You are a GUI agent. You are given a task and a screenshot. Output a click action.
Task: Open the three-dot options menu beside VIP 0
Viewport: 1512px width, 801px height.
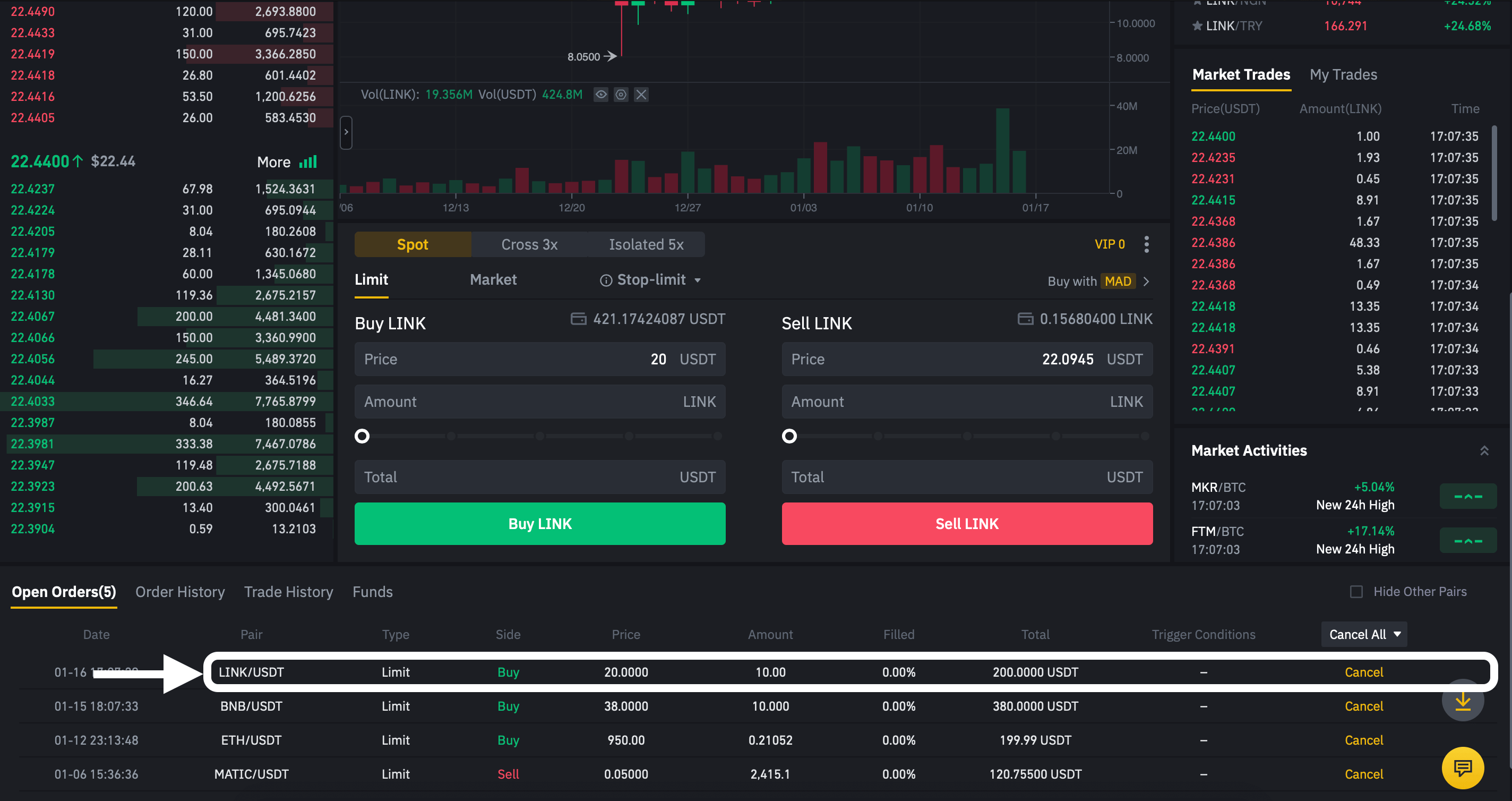tap(1146, 244)
